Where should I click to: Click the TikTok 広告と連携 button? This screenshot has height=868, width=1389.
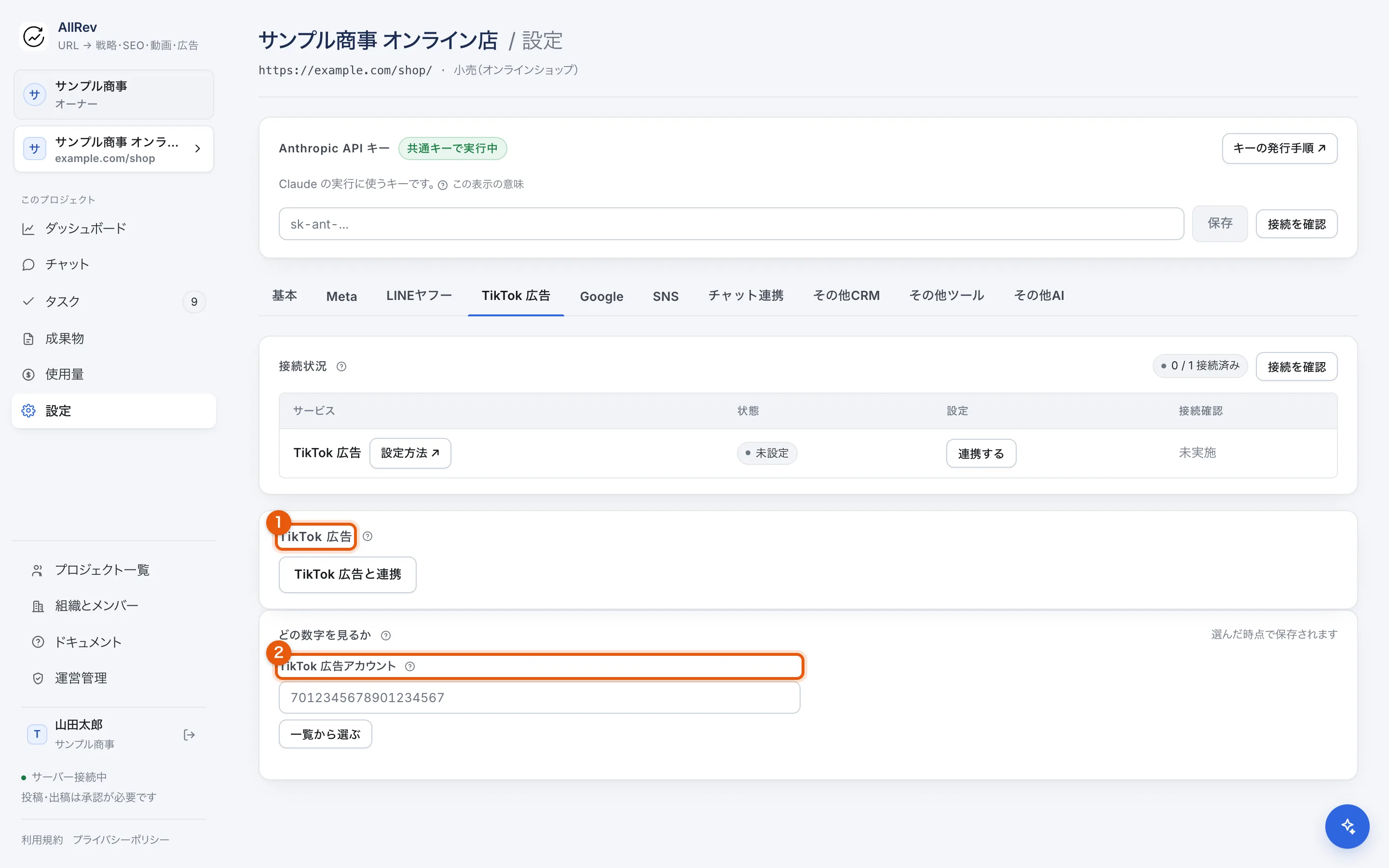point(347,575)
